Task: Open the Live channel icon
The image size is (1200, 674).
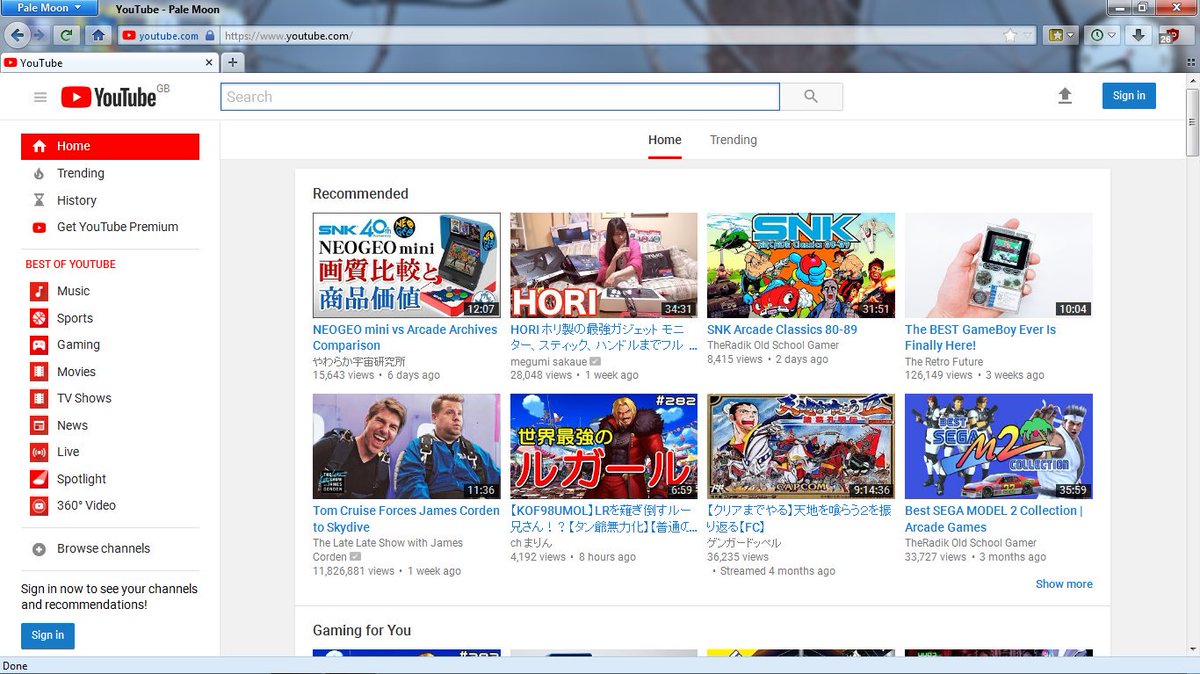Action: pos(39,452)
